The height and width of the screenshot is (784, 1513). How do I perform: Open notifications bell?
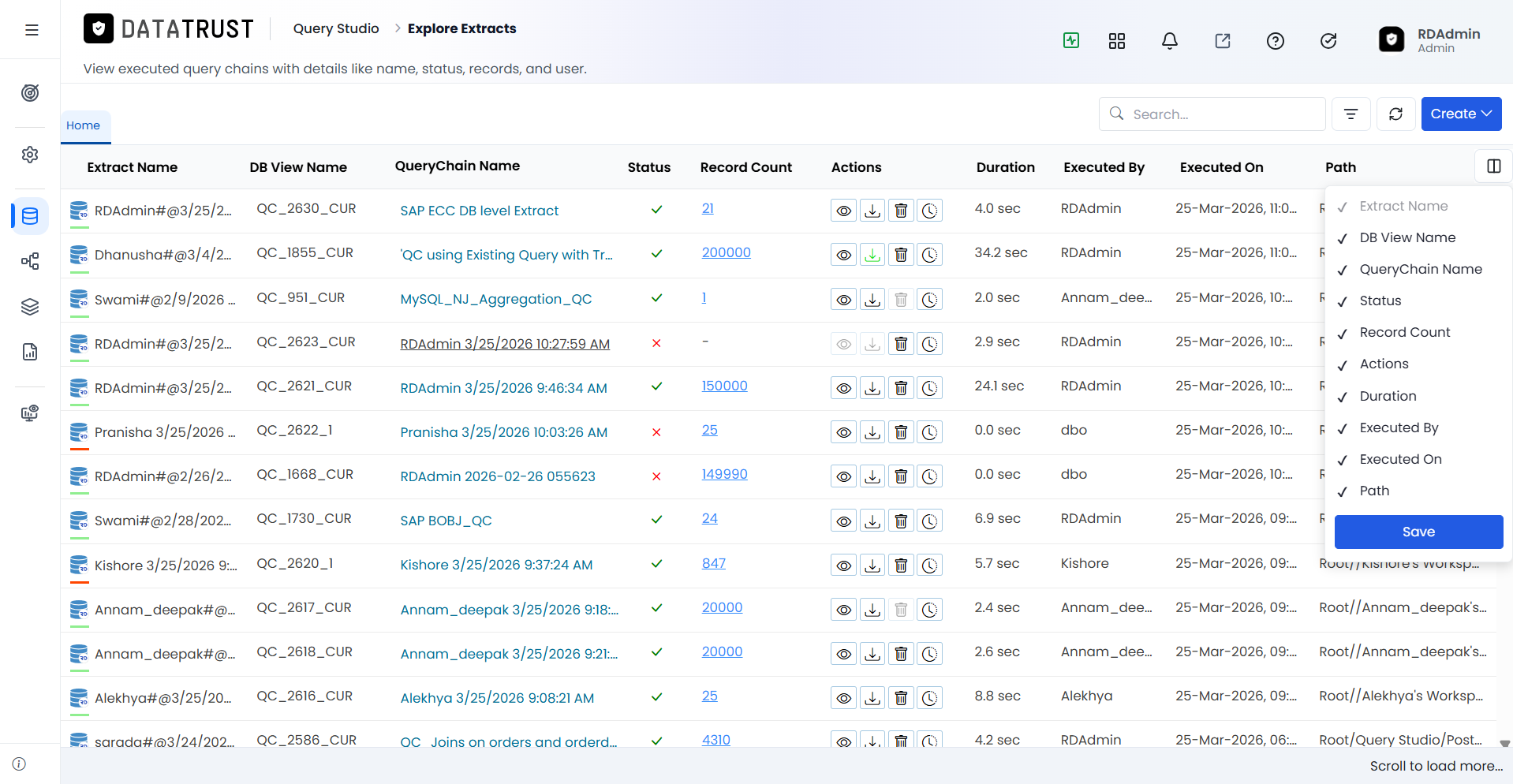(x=1170, y=41)
